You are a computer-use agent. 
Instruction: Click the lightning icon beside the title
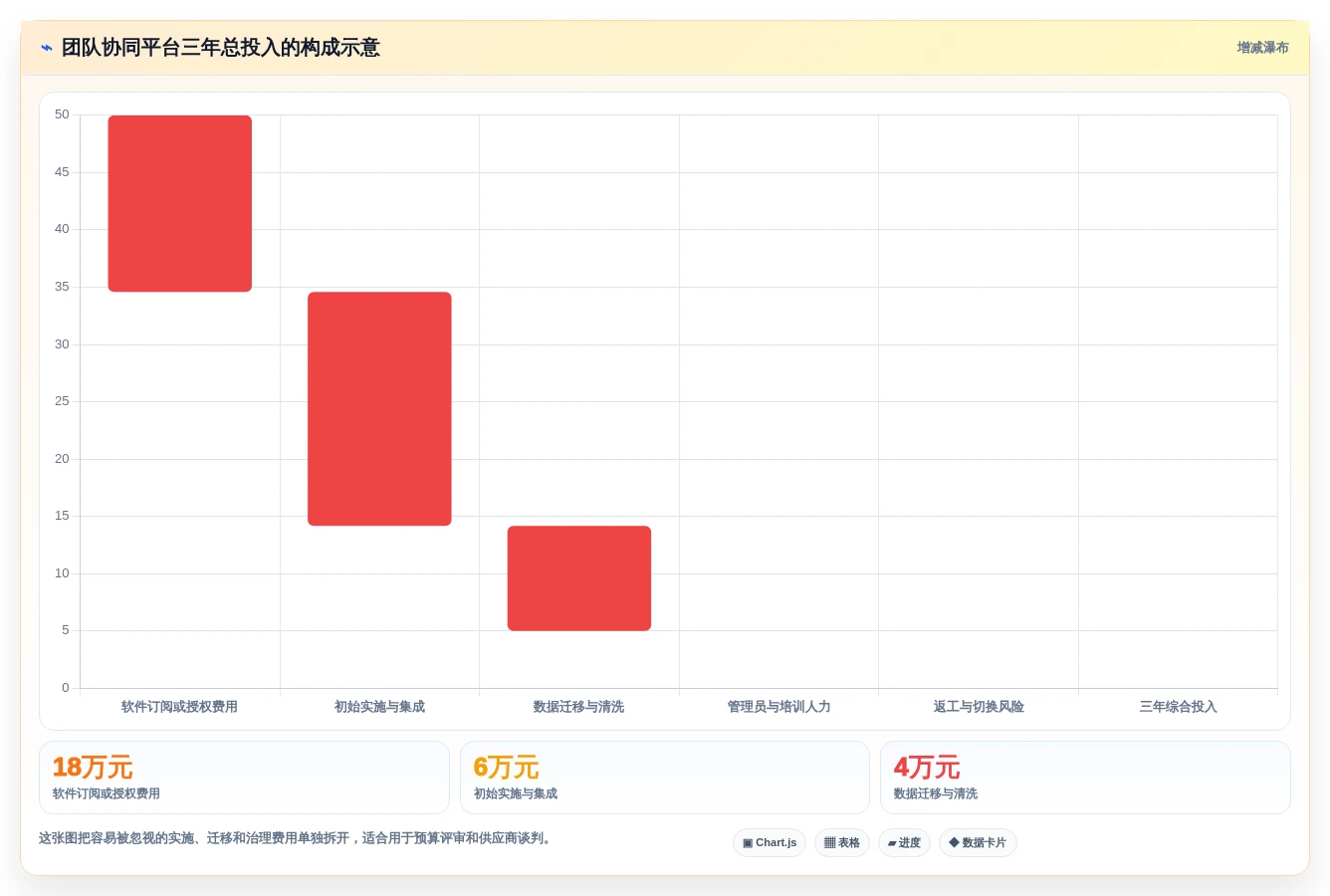click(x=46, y=48)
